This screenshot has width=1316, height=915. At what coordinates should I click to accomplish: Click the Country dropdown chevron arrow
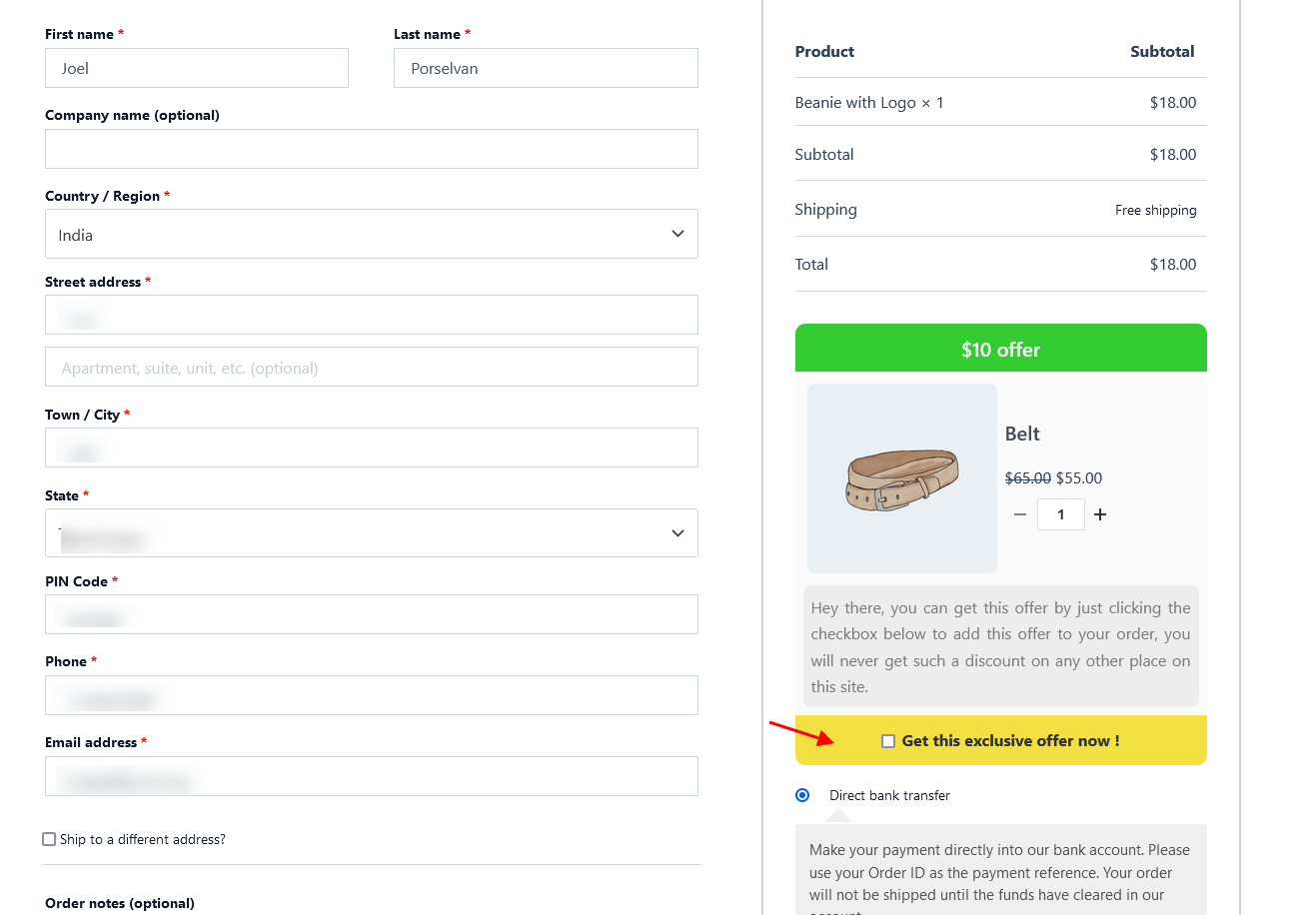pyautogui.click(x=677, y=234)
